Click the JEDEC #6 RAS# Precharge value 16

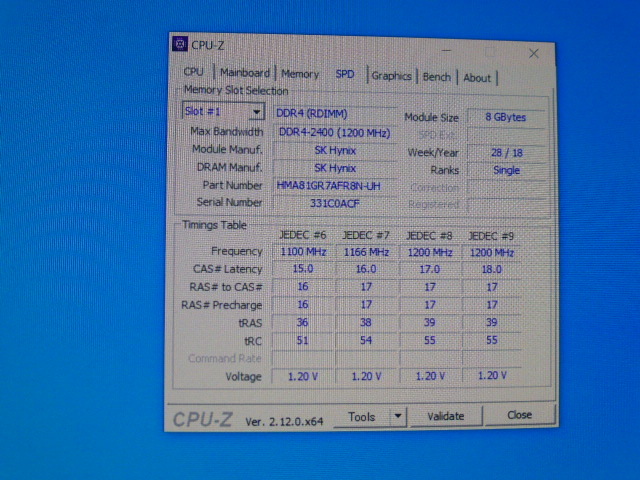[303, 304]
